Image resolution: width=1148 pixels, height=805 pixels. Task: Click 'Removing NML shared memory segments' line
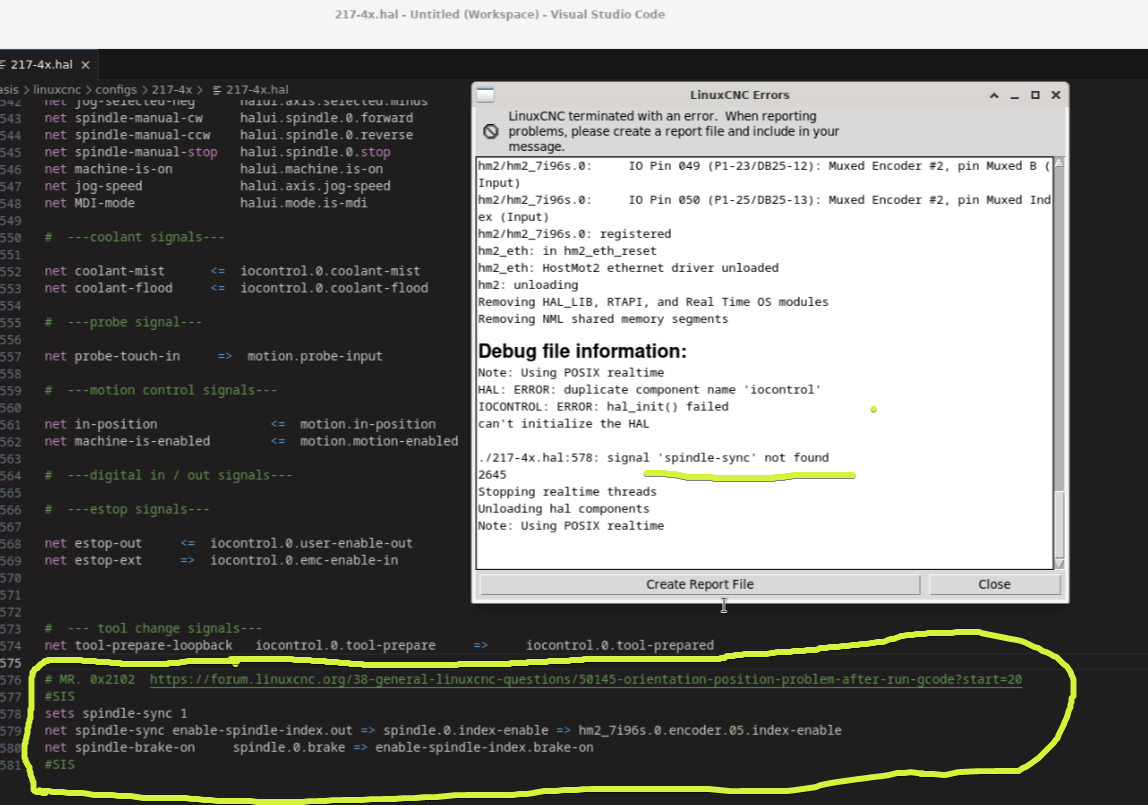pos(603,318)
